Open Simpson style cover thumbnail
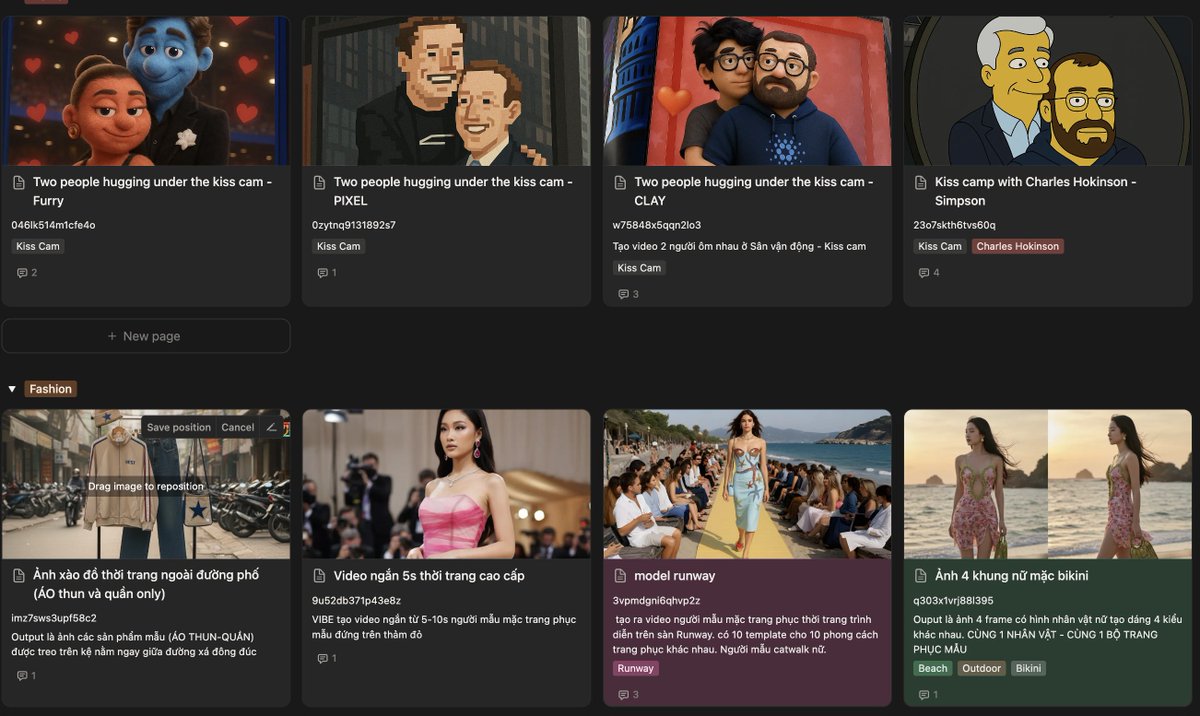This screenshot has width=1200, height=716. pyautogui.click(x=1048, y=91)
